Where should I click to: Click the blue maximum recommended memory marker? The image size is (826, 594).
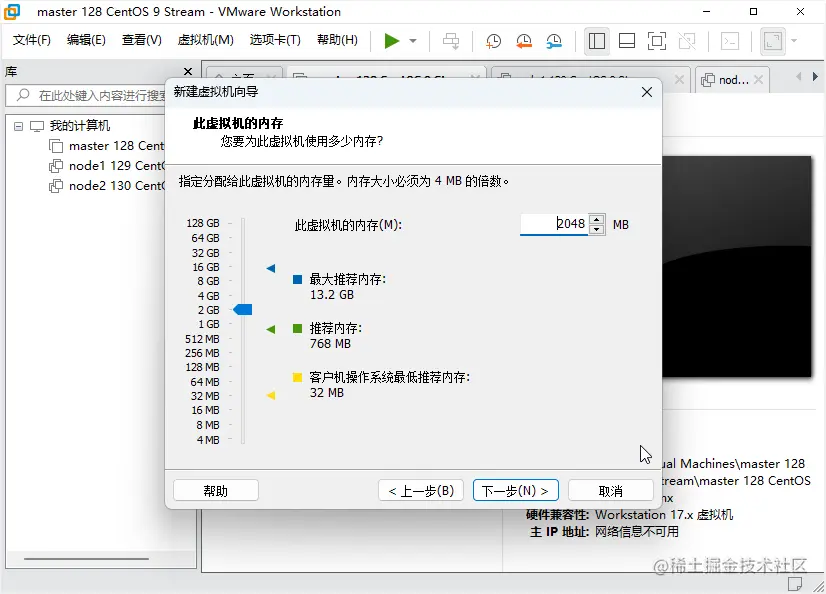(271, 269)
